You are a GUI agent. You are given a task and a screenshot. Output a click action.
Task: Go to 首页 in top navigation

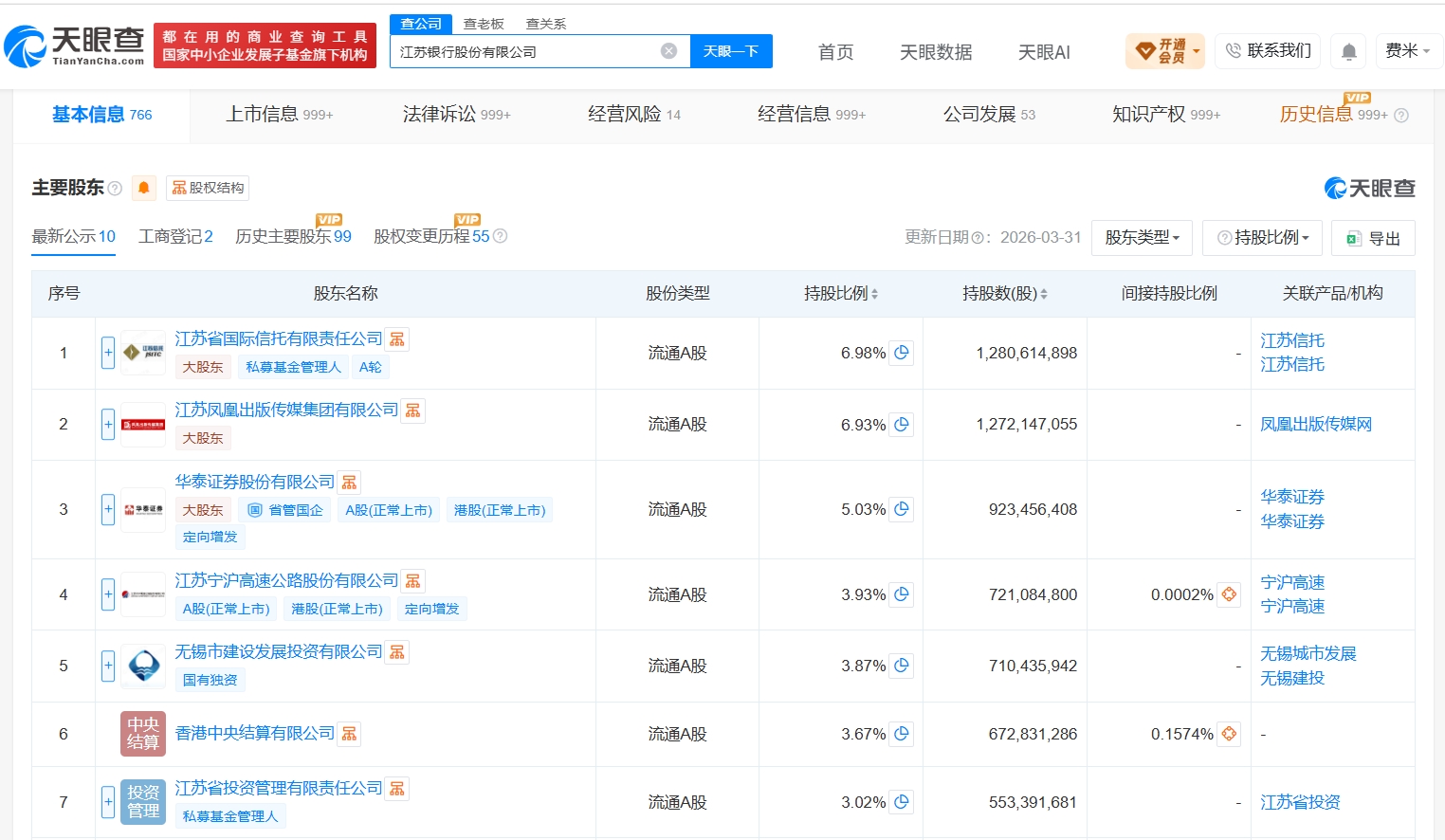pyautogui.click(x=835, y=52)
